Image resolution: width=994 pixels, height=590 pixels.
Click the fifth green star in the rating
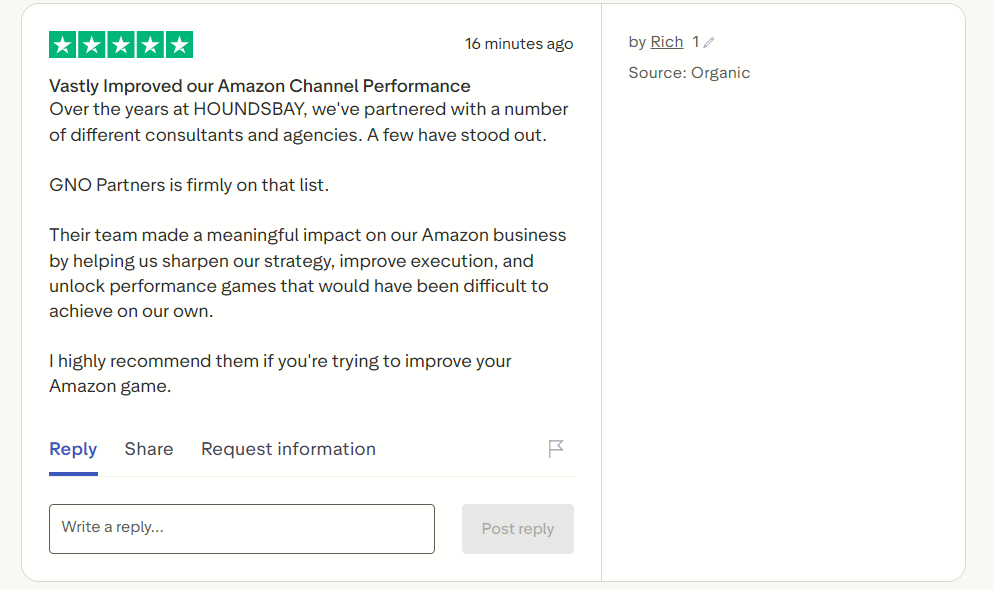(x=179, y=45)
